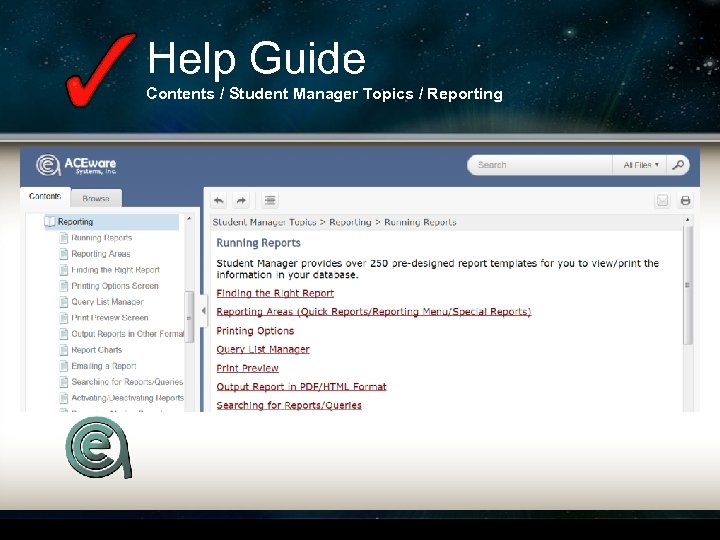Click the magnifying glass search icon
Image resolution: width=720 pixels, height=540 pixels.
pyautogui.click(x=678, y=165)
